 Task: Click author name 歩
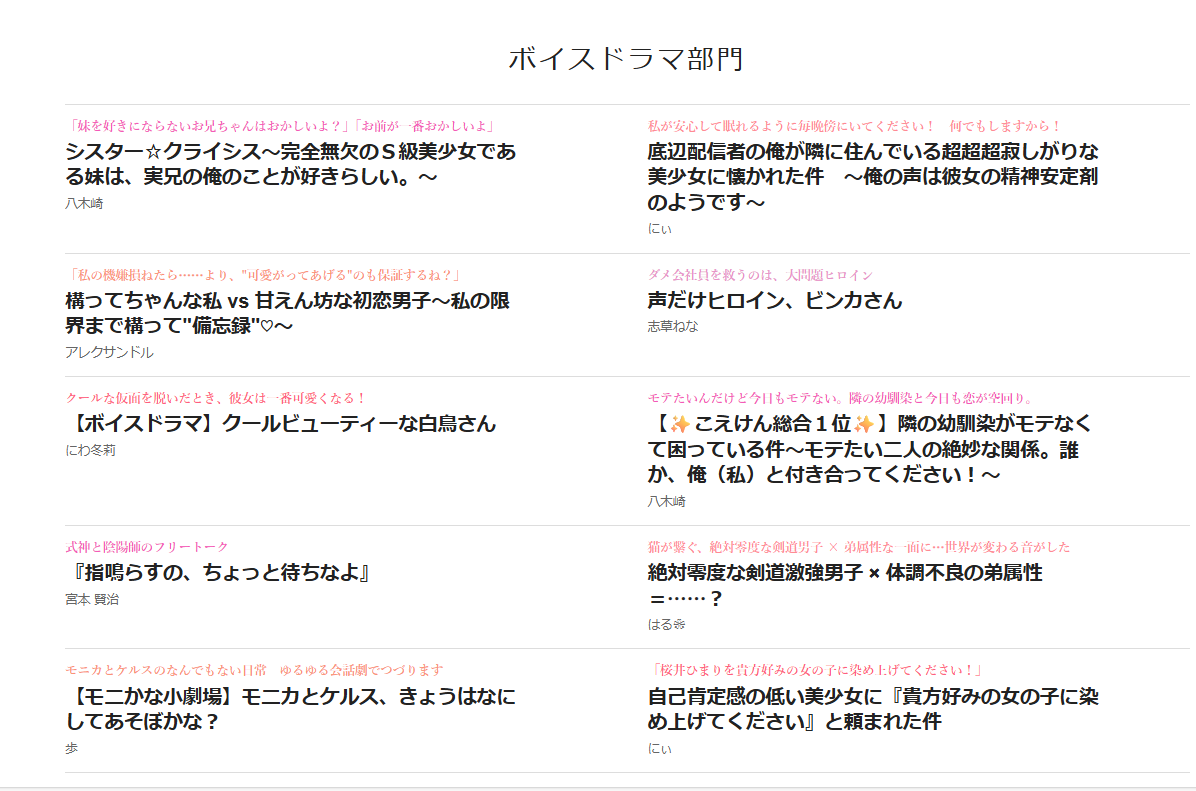71,747
